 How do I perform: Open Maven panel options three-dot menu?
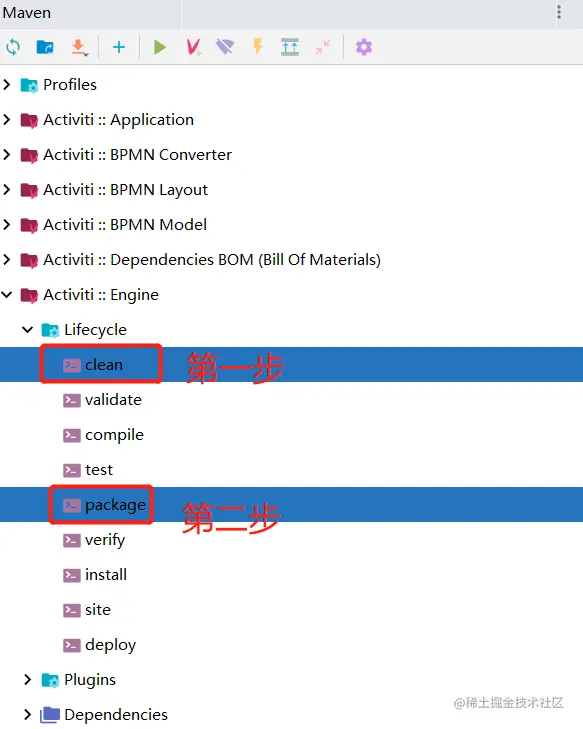[x=559, y=12]
